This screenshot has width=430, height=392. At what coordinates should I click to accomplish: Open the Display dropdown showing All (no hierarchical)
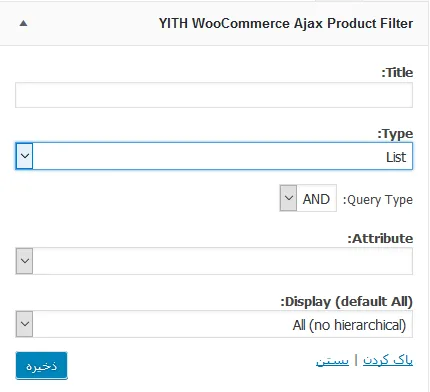click(214, 324)
